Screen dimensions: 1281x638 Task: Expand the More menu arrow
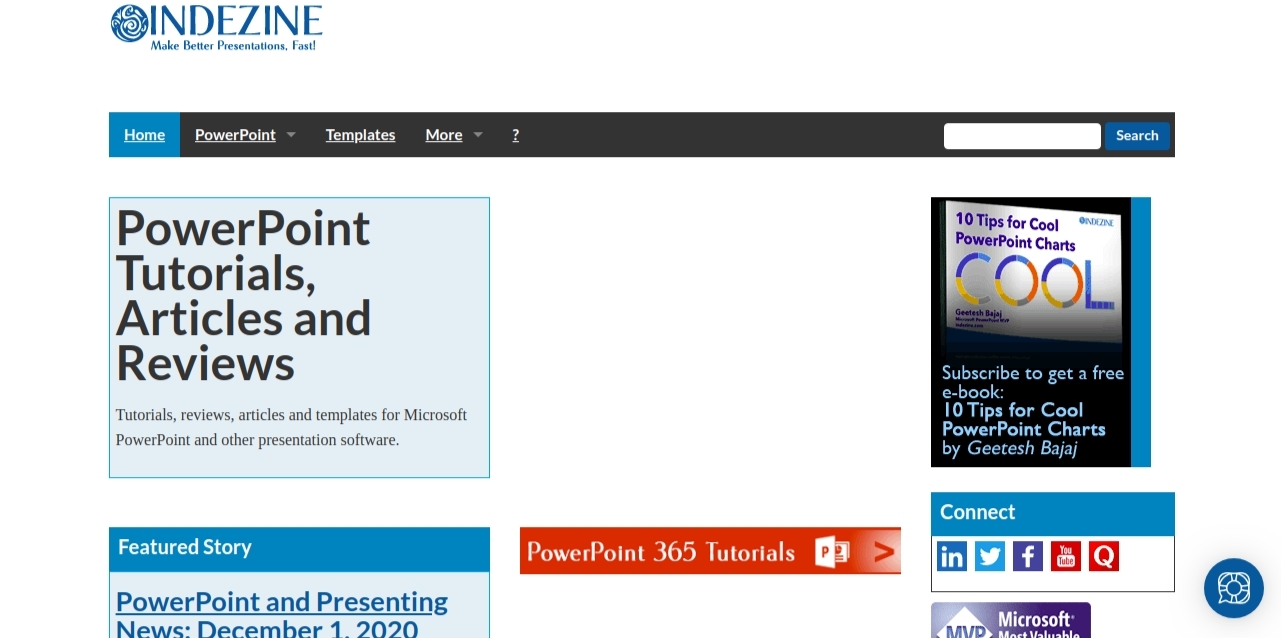[478, 135]
